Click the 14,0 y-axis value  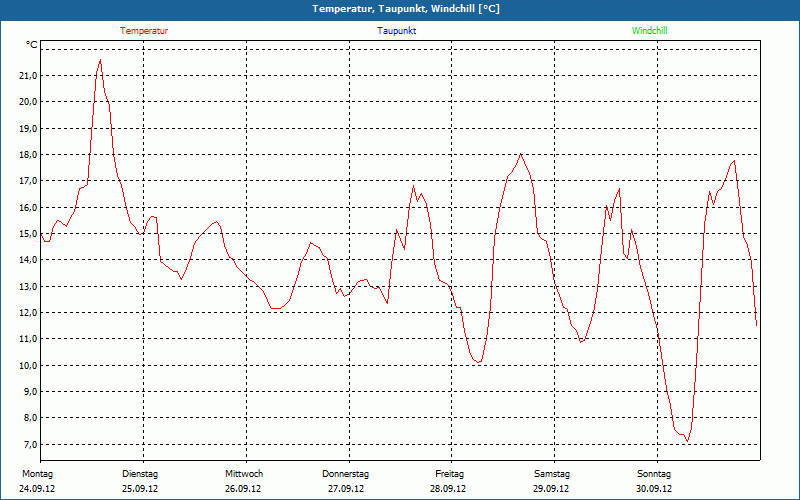[29, 260]
